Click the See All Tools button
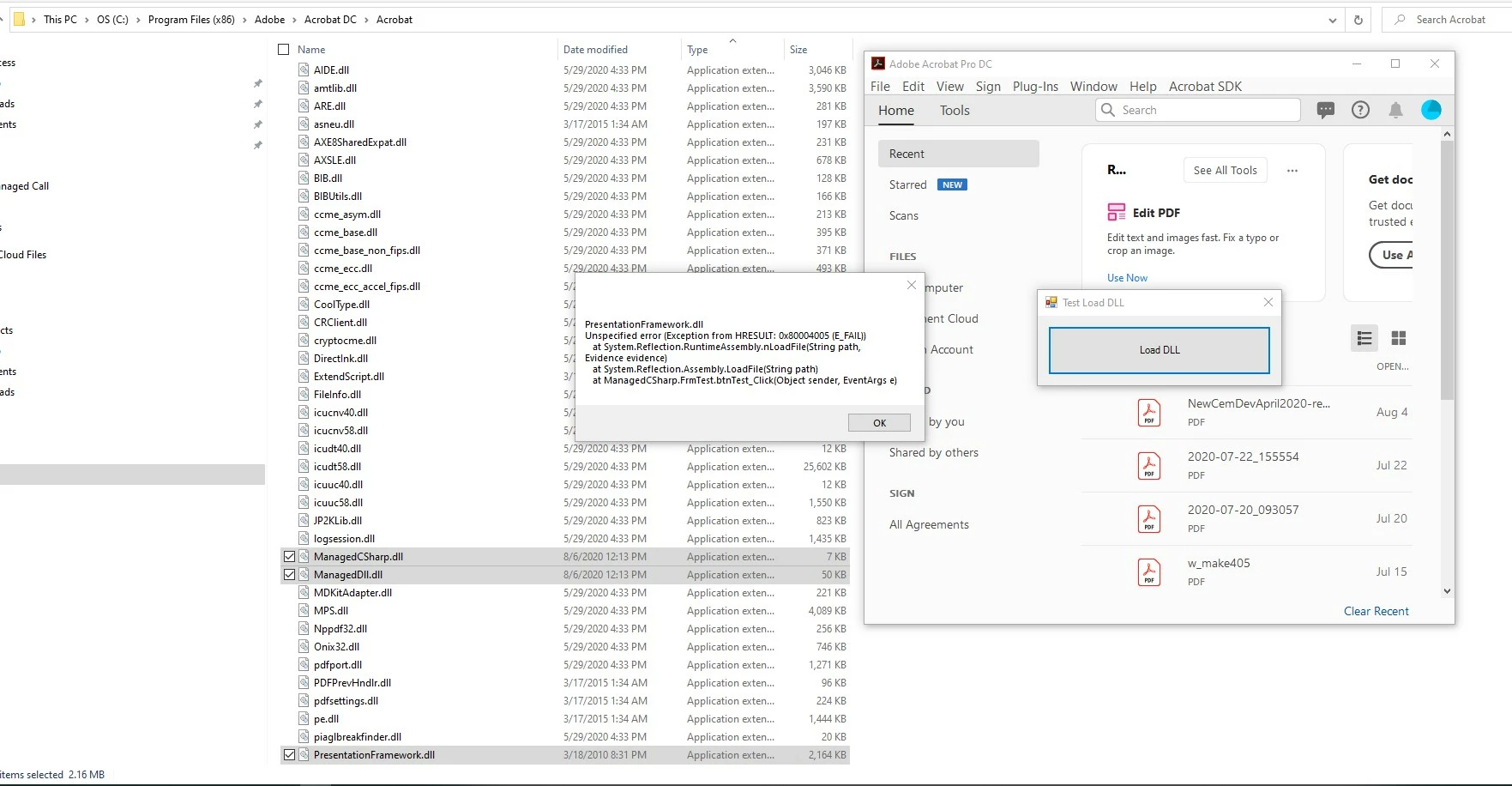1512x786 pixels. 1225,170
